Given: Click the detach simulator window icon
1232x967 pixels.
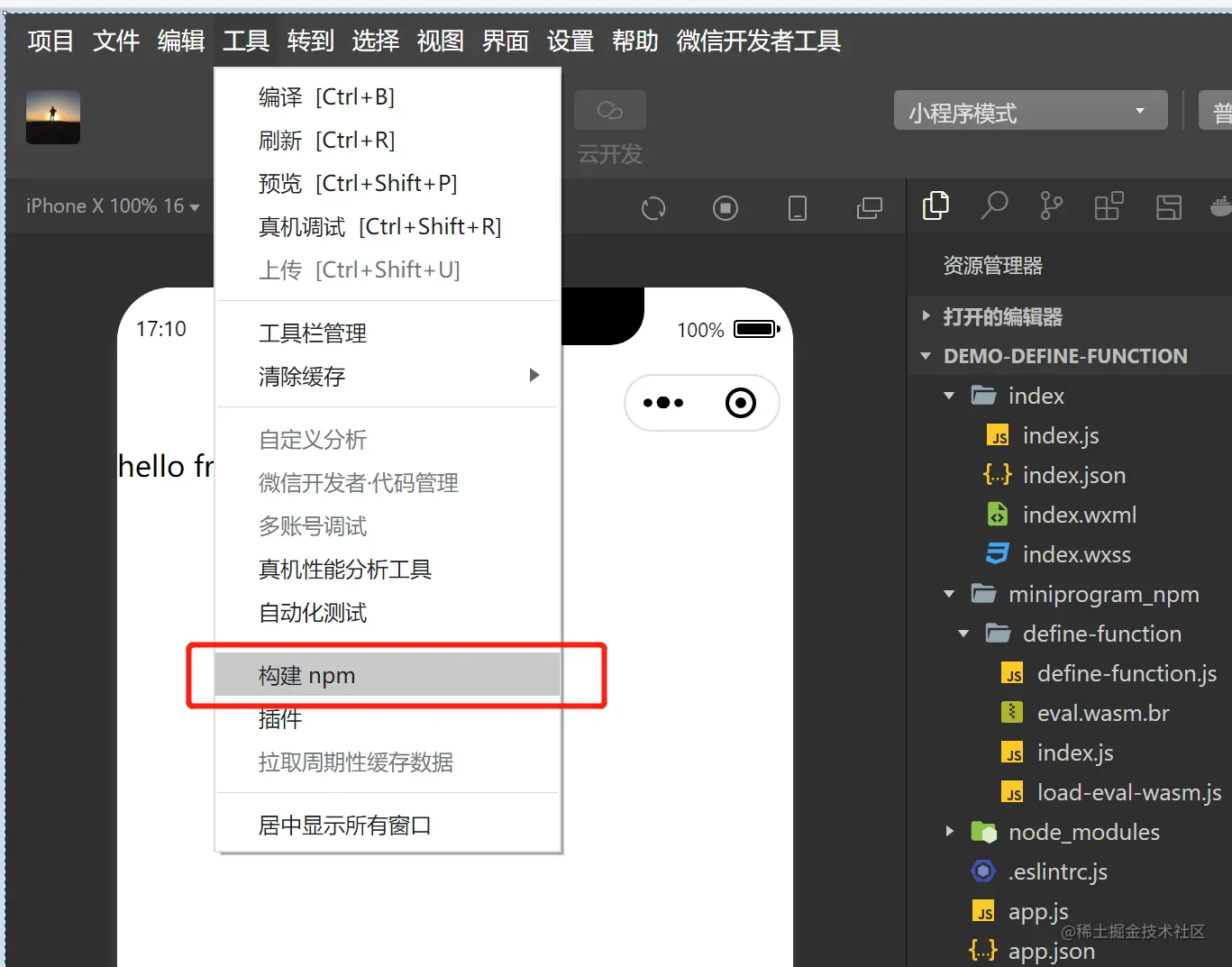Looking at the screenshot, I should (x=870, y=208).
